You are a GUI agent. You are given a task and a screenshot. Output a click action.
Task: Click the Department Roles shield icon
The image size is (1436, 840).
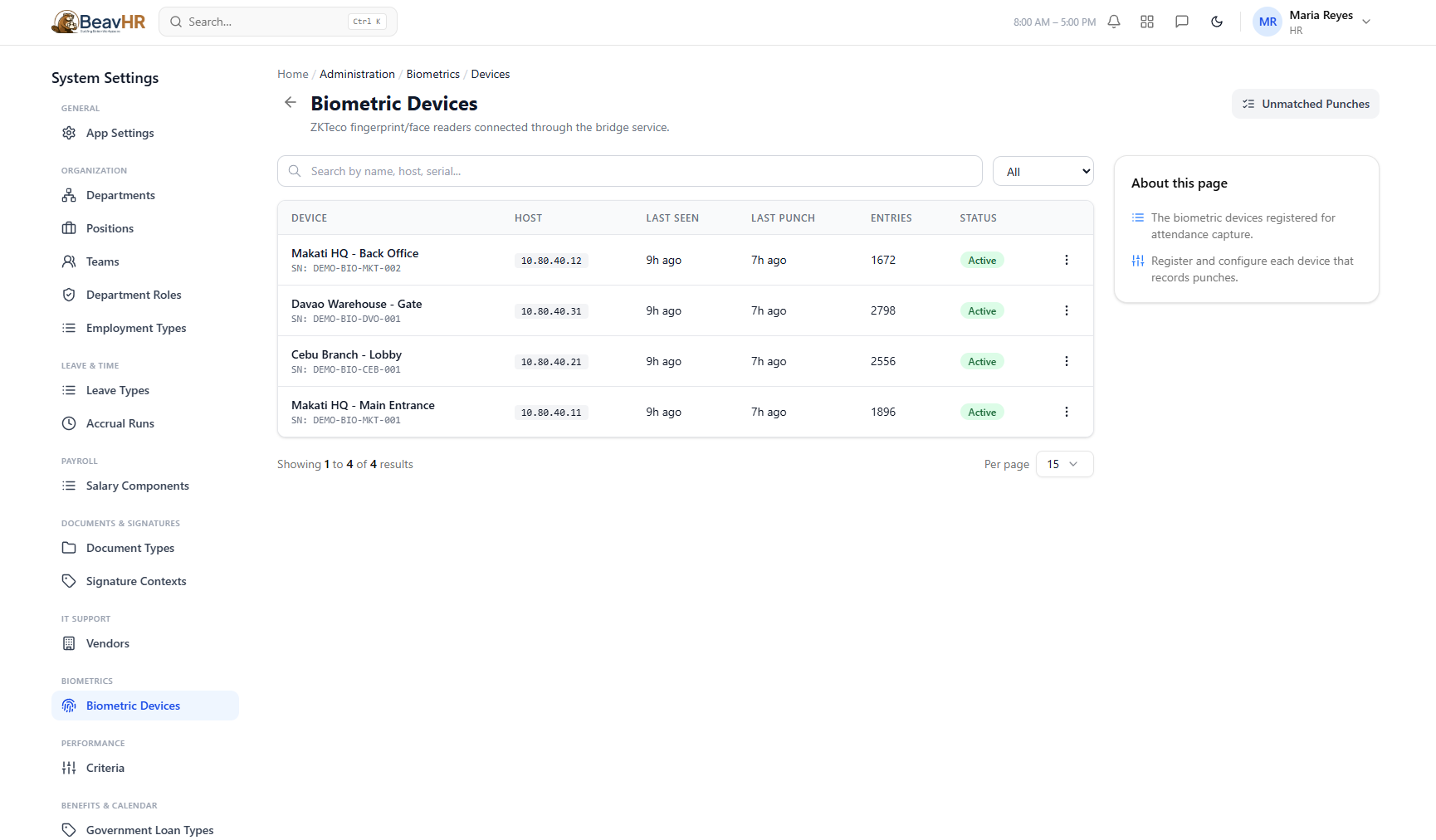[x=69, y=295]
